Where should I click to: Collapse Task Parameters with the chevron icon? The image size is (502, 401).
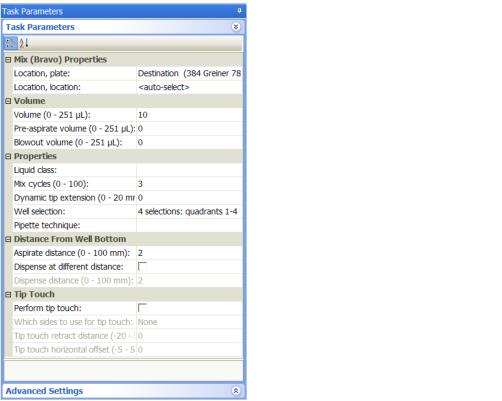pos(236,27)
